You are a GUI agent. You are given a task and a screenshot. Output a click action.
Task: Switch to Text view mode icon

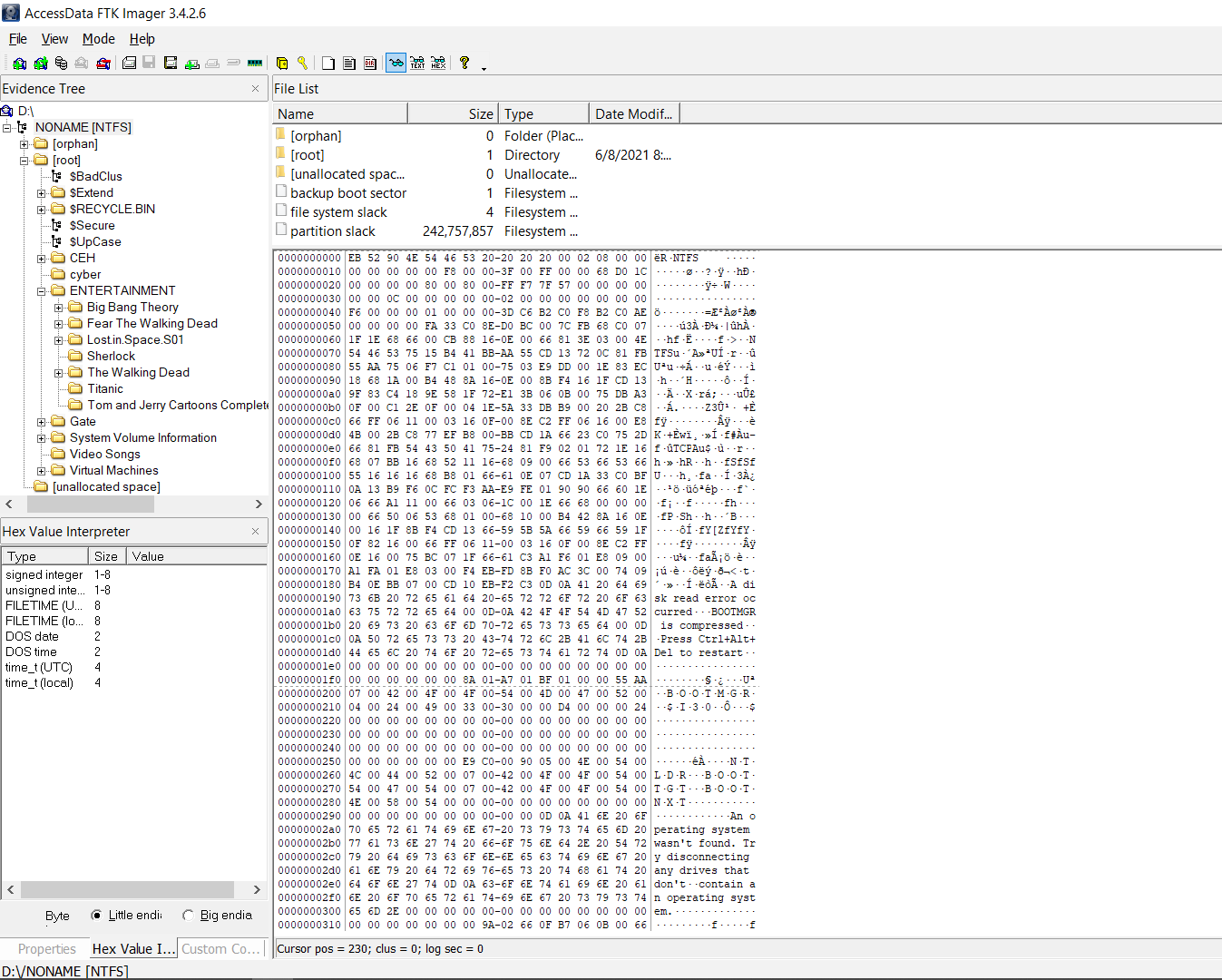(417, 63)
